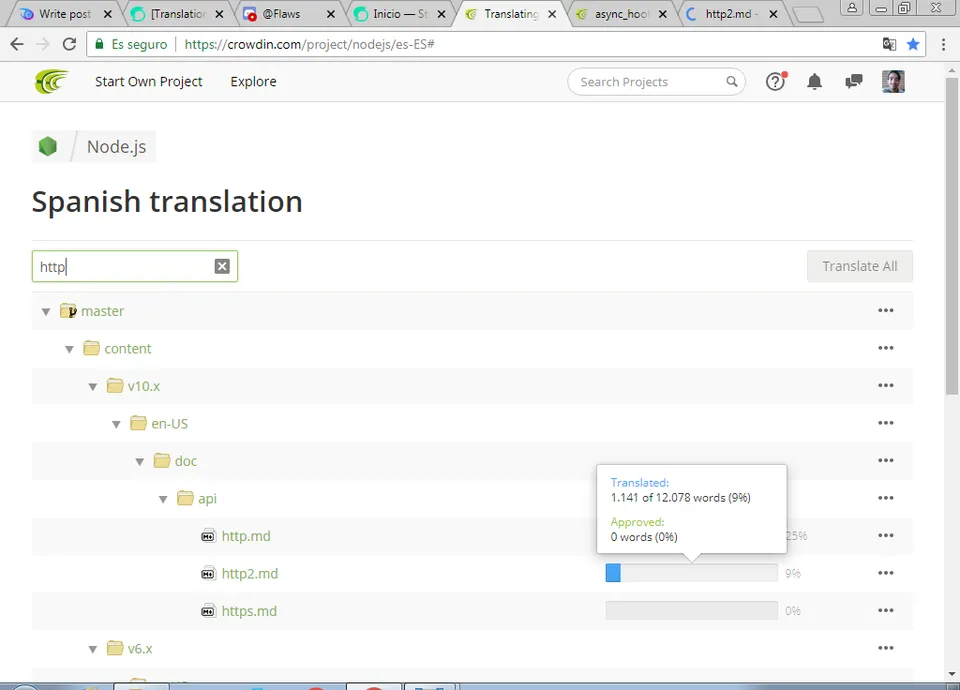The image size is (960, 690).
Task: Close the Translating browser tab
Action: [x=552, y=13]
